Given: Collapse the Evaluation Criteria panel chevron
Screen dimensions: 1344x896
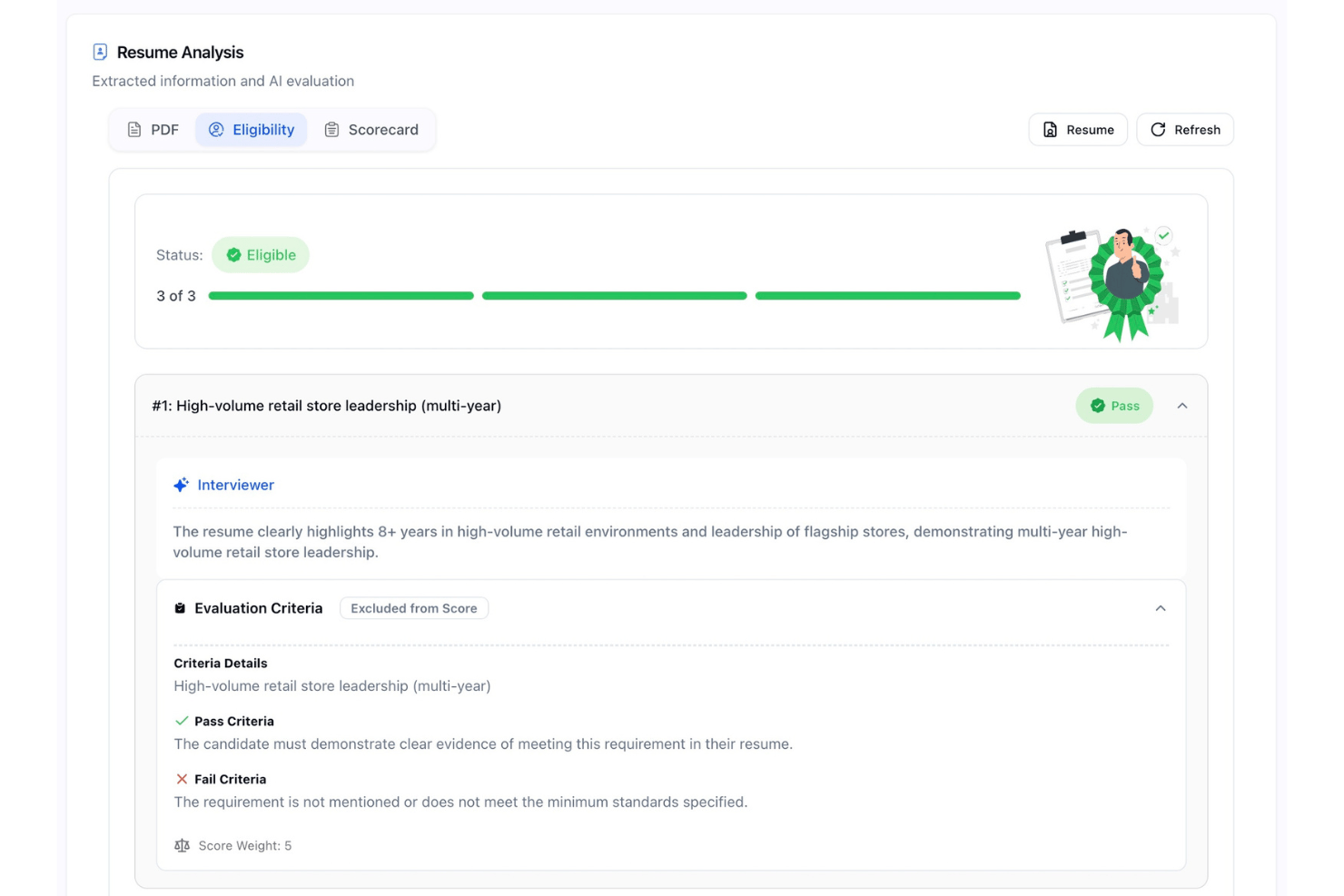Looking at the screenshot, I should [1161, 608].
